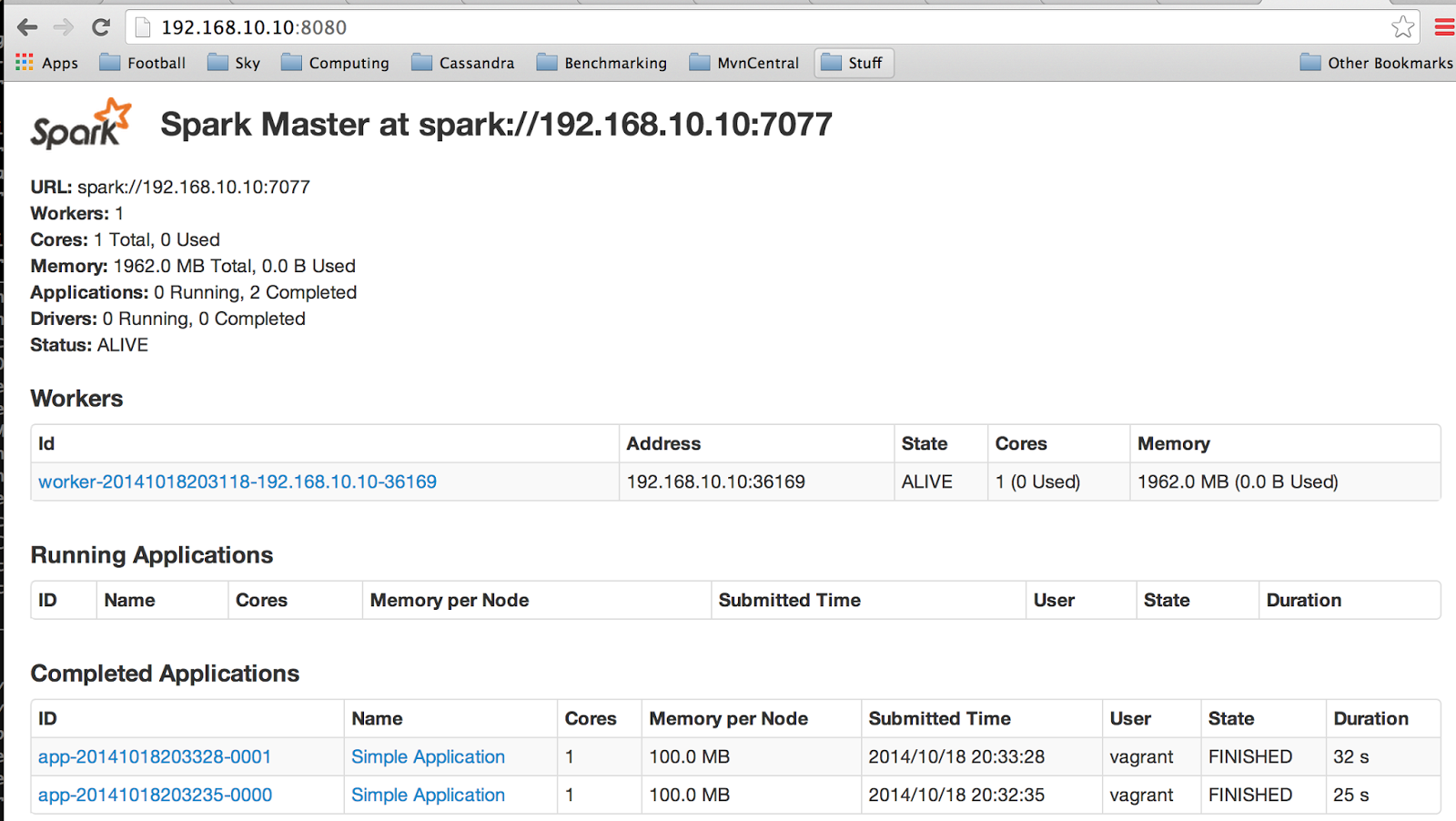Click State column header in Completed Applications
Screen dimensions: 1456x821
[1263, 718]
